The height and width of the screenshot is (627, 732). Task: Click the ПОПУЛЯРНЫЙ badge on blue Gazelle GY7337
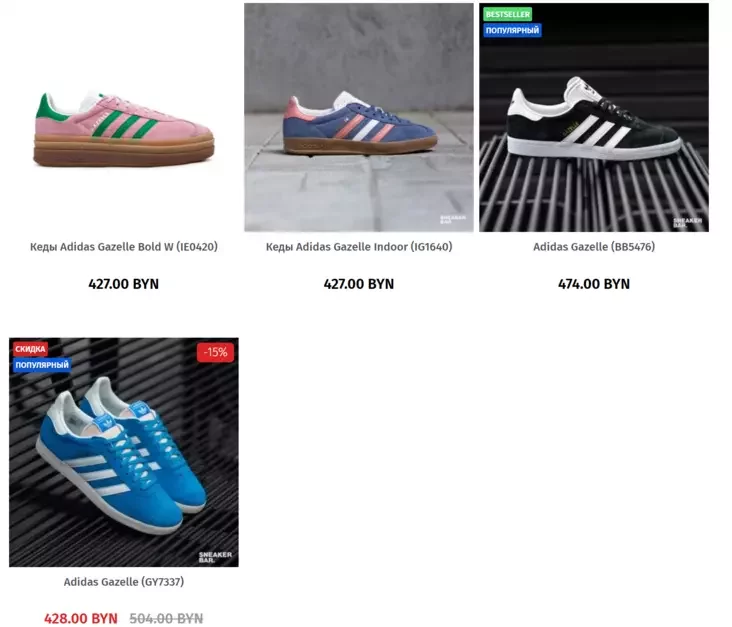pos(42,365)
